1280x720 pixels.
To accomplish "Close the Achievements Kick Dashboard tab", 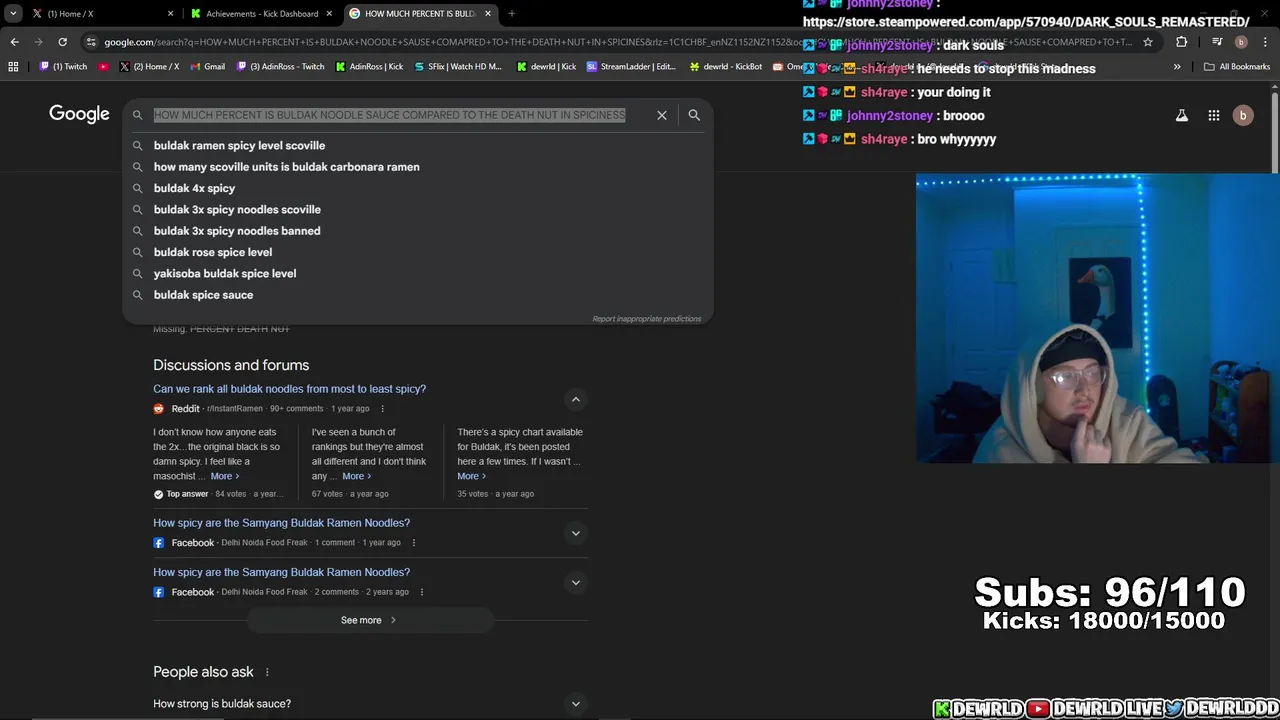I will [x=329, y=14].
